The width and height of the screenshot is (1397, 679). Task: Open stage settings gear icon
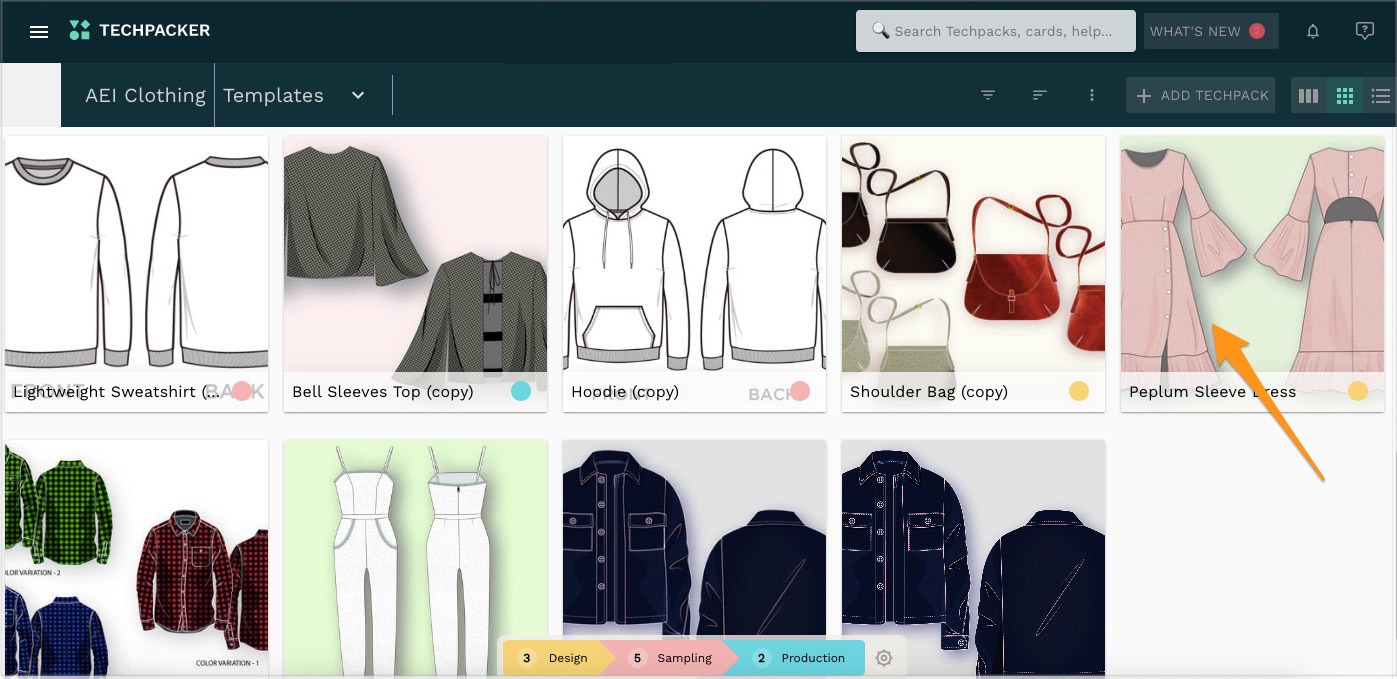(x=883, y=658)
